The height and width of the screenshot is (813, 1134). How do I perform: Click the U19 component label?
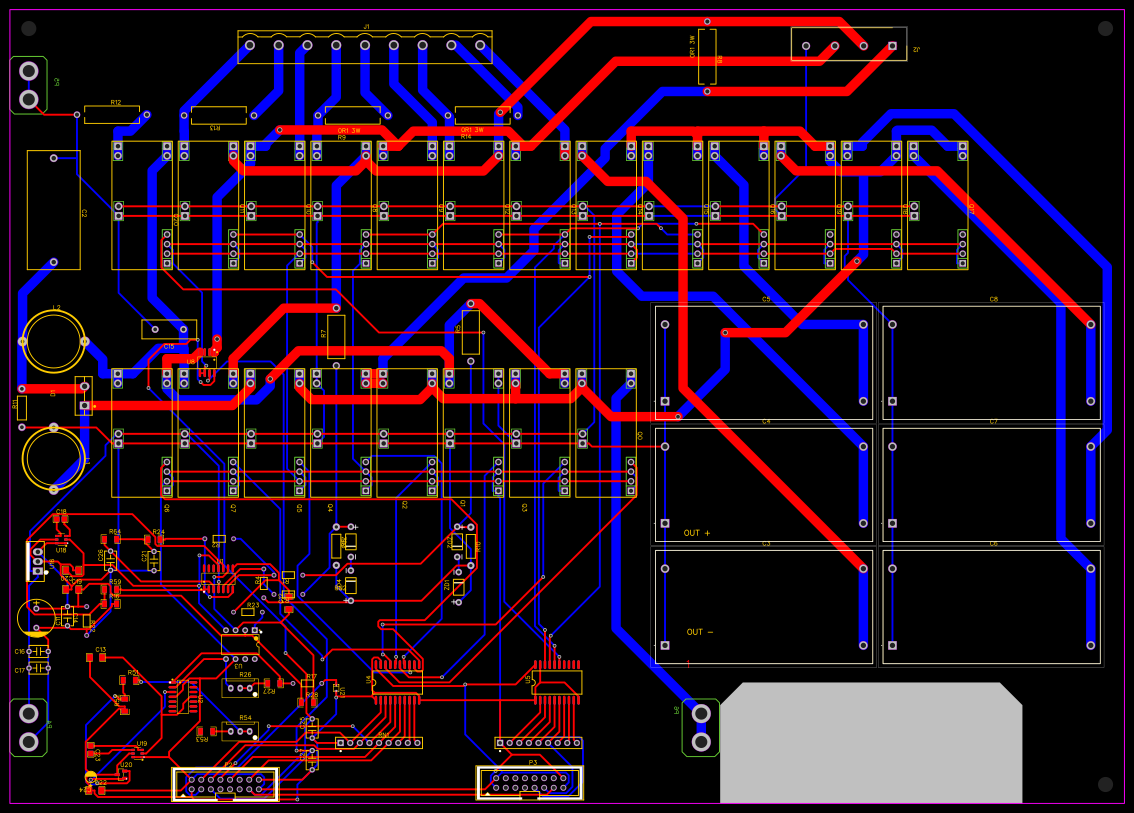point(142,744)
